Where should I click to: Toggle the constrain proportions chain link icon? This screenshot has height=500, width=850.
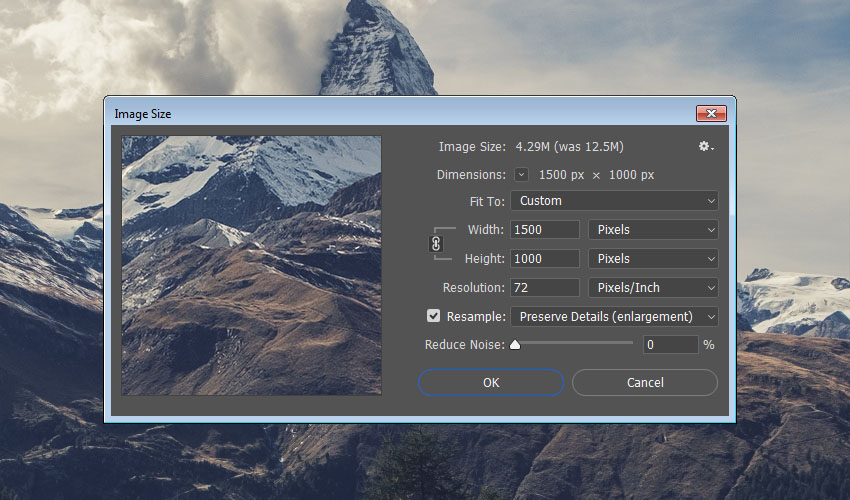(436, 243)
